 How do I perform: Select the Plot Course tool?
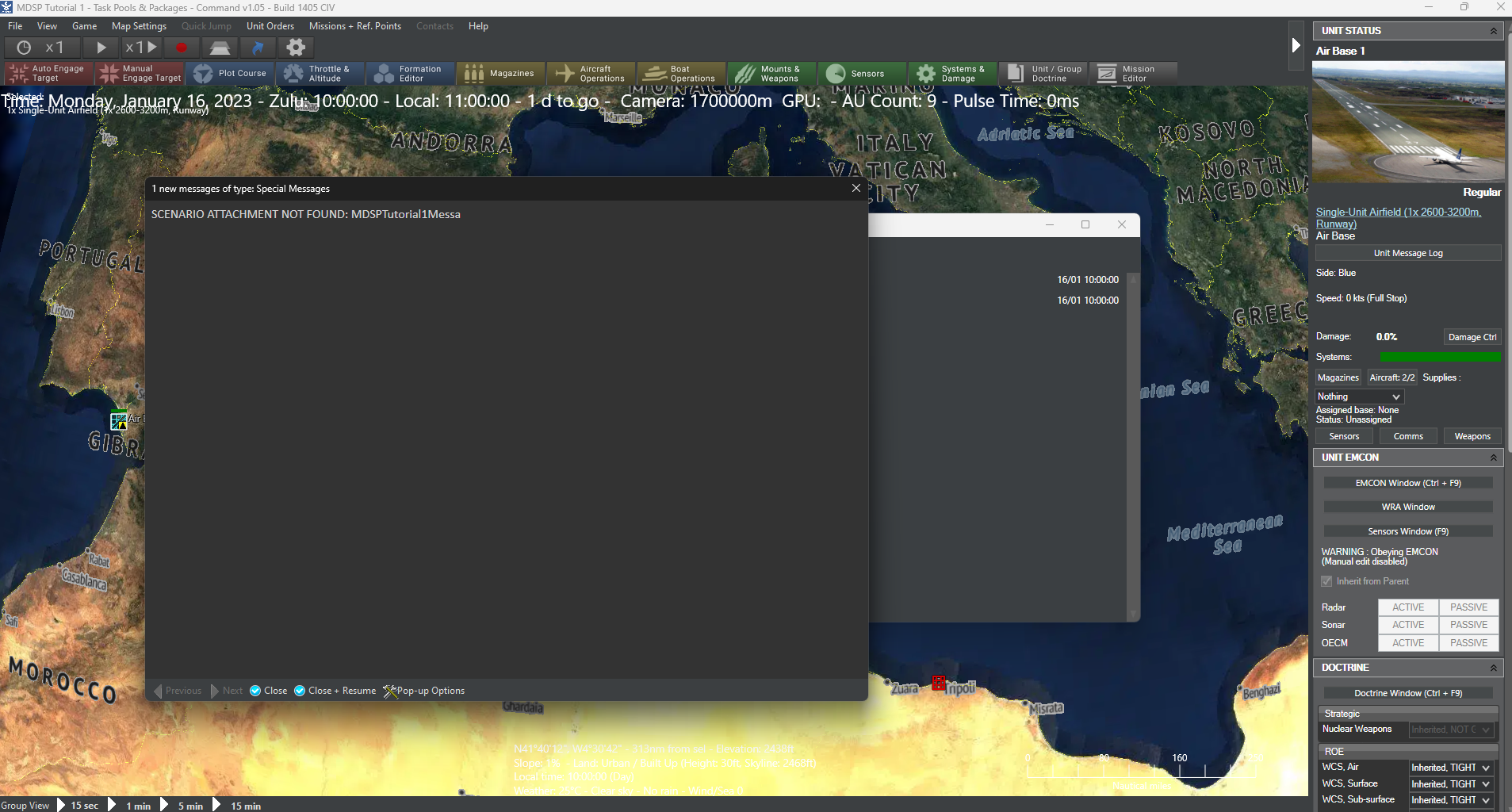229,73
